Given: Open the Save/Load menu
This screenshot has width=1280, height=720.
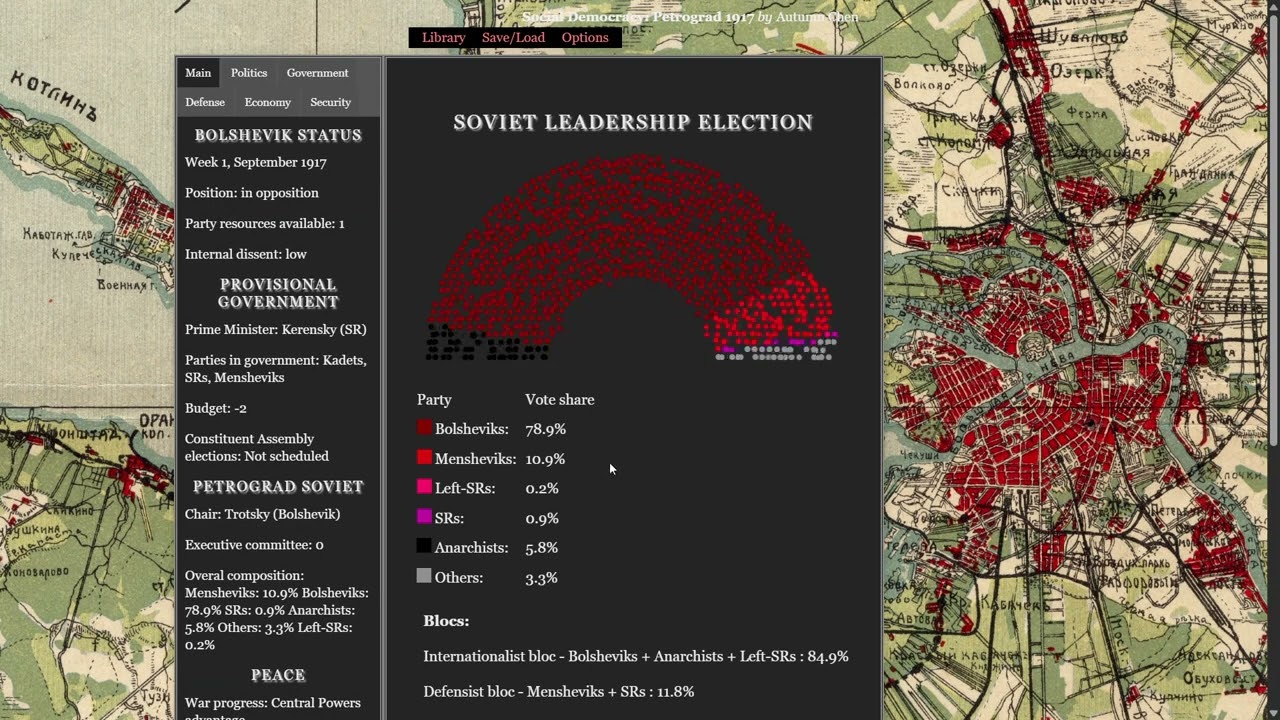Looking at the screenshot, I should tap(513, 38).
